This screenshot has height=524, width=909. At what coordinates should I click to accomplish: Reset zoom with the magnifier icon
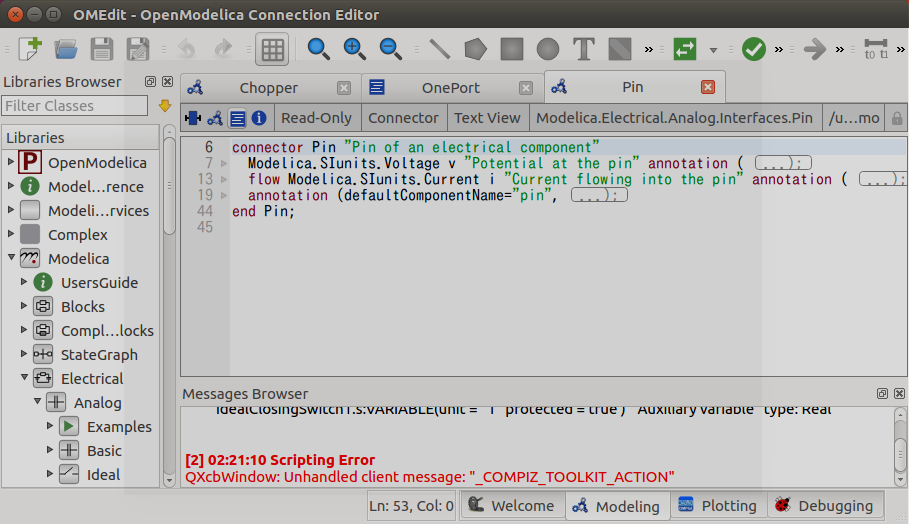318,49
